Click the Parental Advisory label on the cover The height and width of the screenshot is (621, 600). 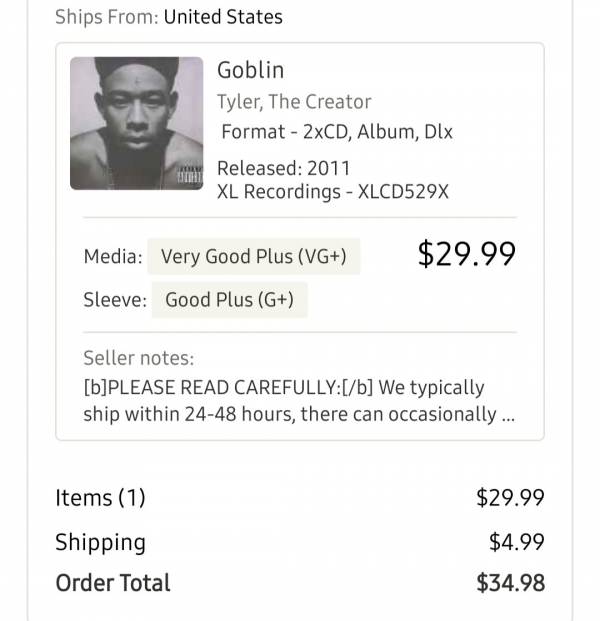189,175
